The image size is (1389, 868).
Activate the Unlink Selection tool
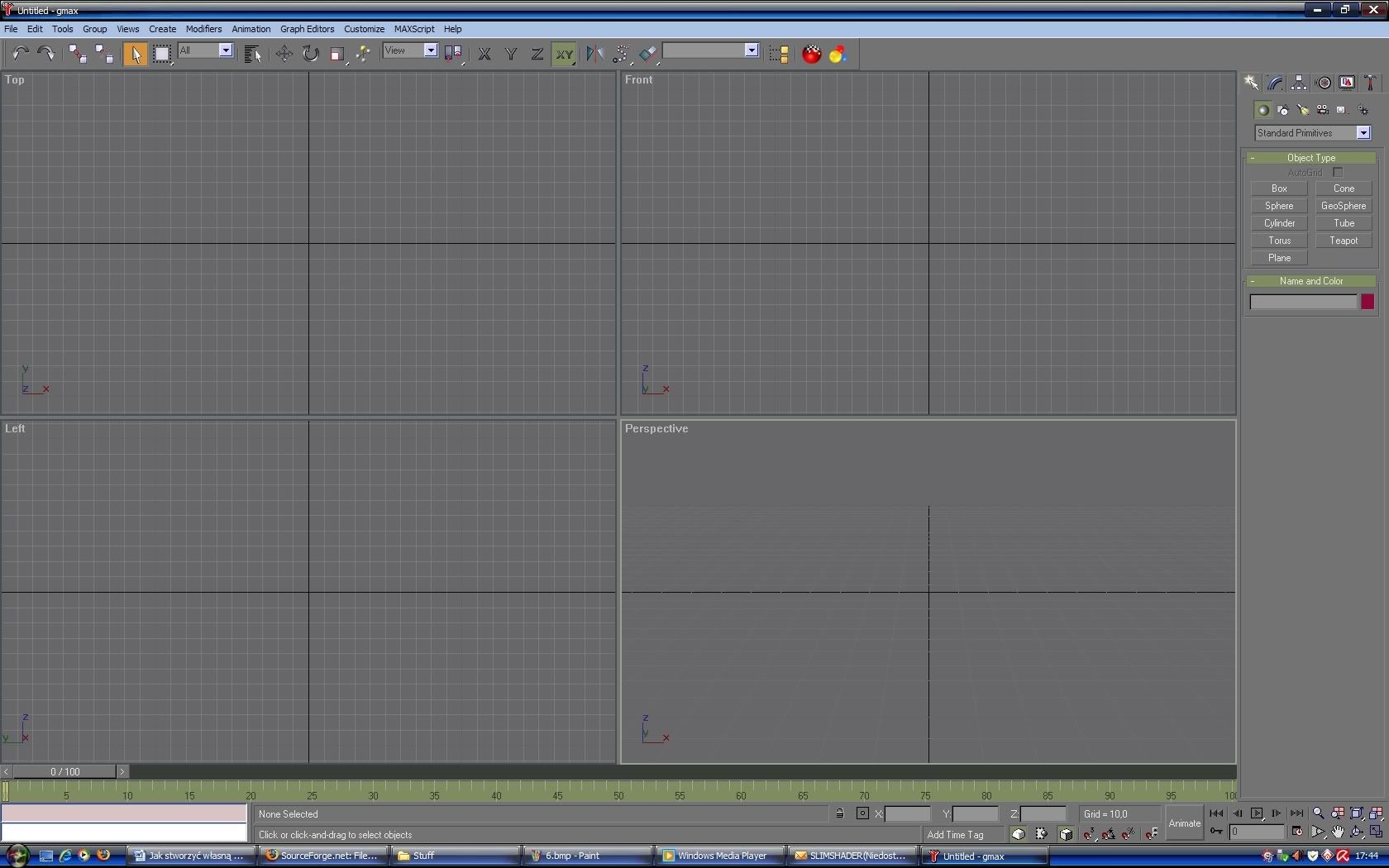click(104, 54)
